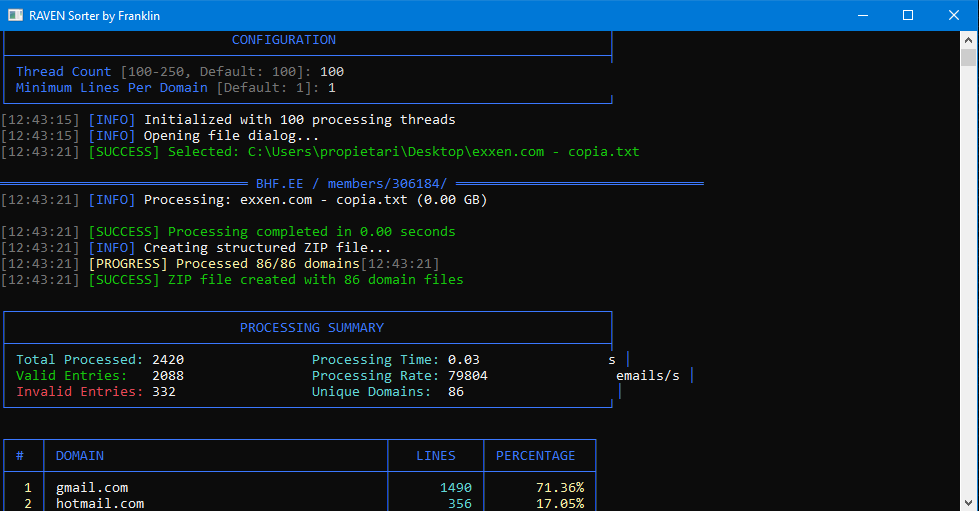Screen dimensions: 979x511
Task: Click 'Processed 86/86 domains' progress line
Action: point(268,264)
